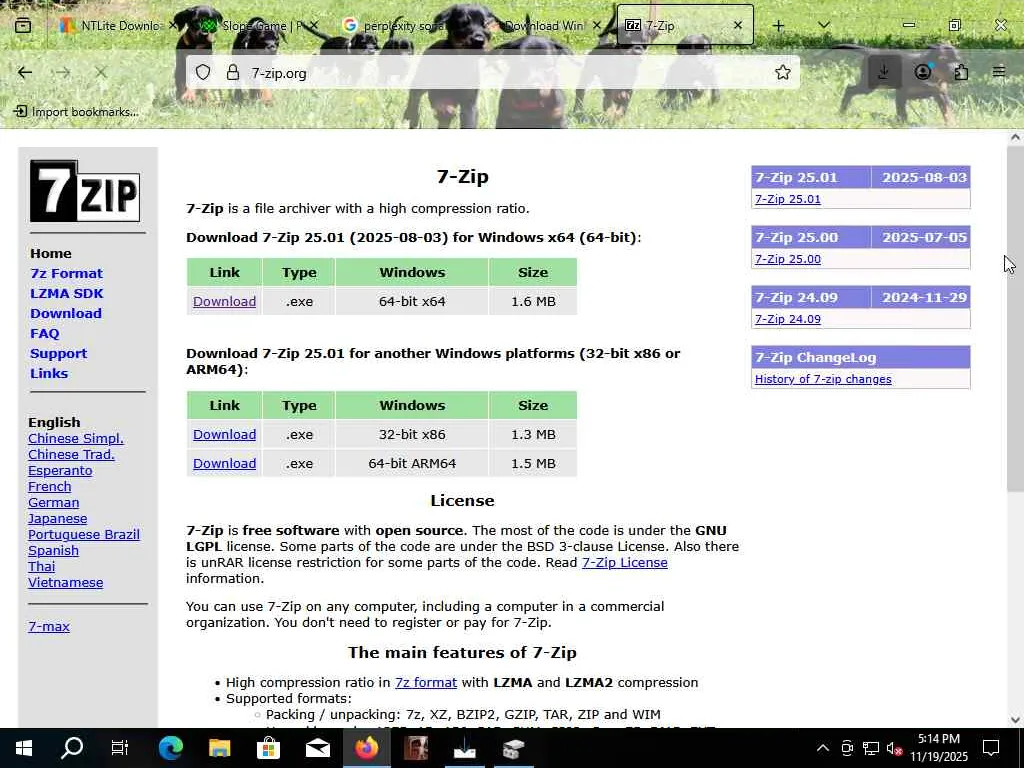The height and width of the screenshot is (768, 1024).
Task: Open the tracking protection shield icon
Action: pyautogui.click(x=203, y=72)
